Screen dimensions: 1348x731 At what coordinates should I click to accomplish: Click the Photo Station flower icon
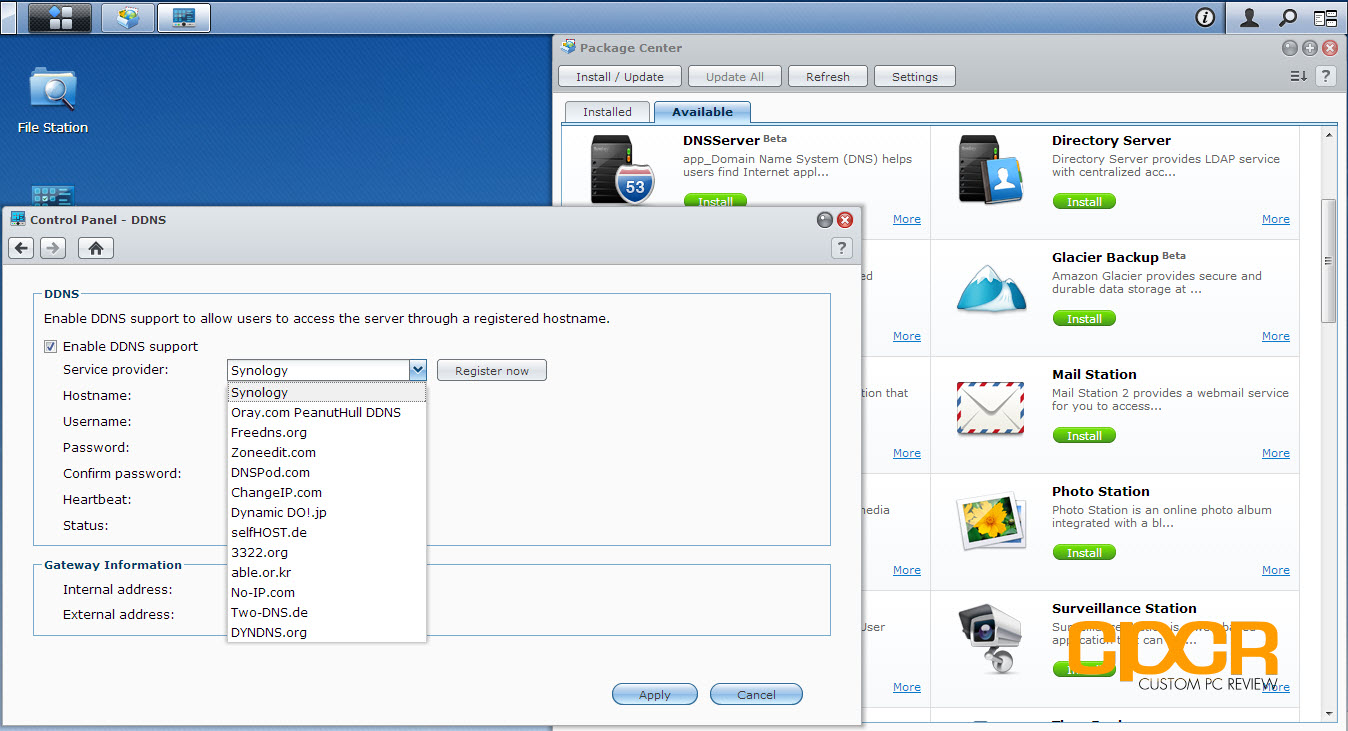pyautogui.click(x=990, y=521)
